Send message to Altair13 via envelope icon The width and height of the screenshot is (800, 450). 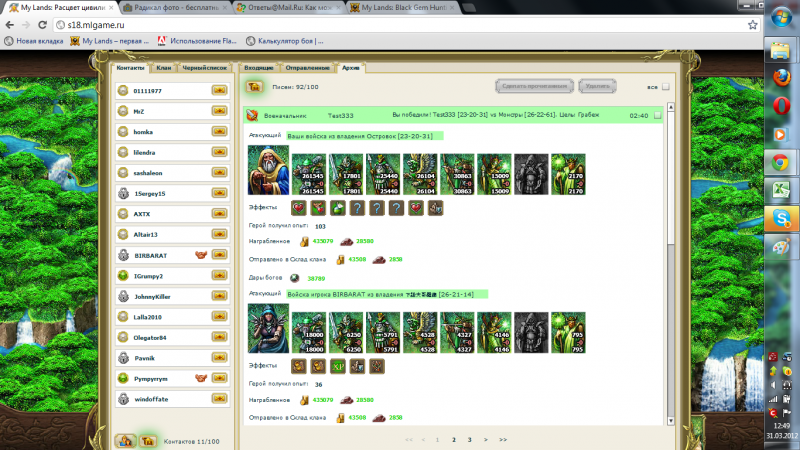tap(219, 234)
